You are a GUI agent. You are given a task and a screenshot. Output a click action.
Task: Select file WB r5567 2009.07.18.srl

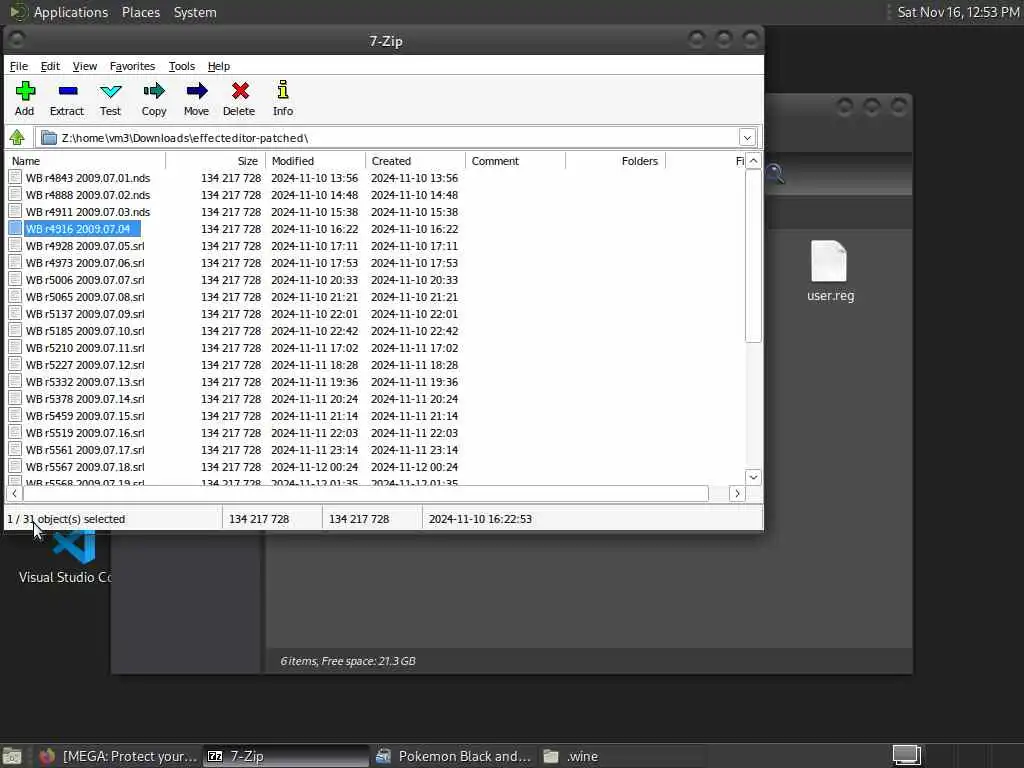pos(85,466)
